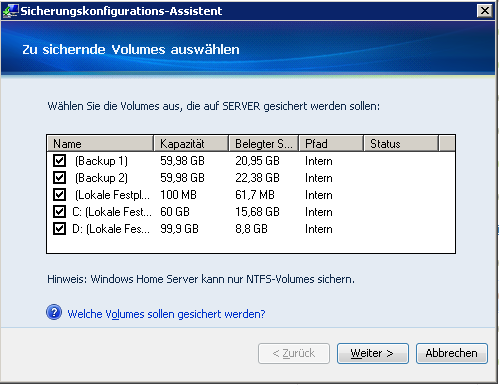Click Intern path in the D: row
This screenshot has width=499, height=385.
pyautogui.click(x=319, y=229)
